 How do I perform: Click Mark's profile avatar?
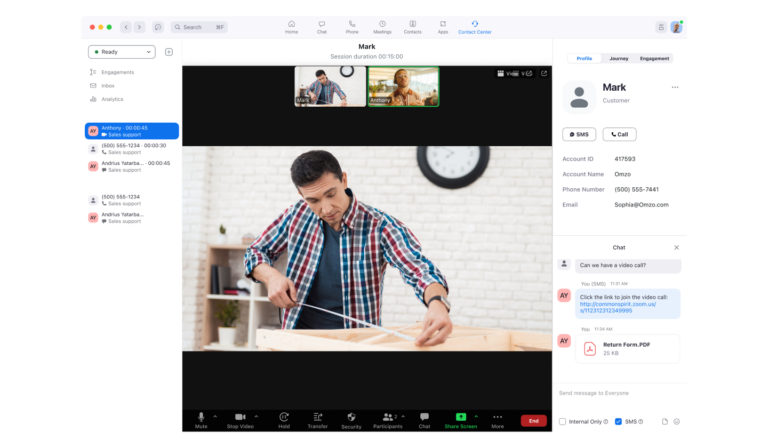click(x=579, y=97)
